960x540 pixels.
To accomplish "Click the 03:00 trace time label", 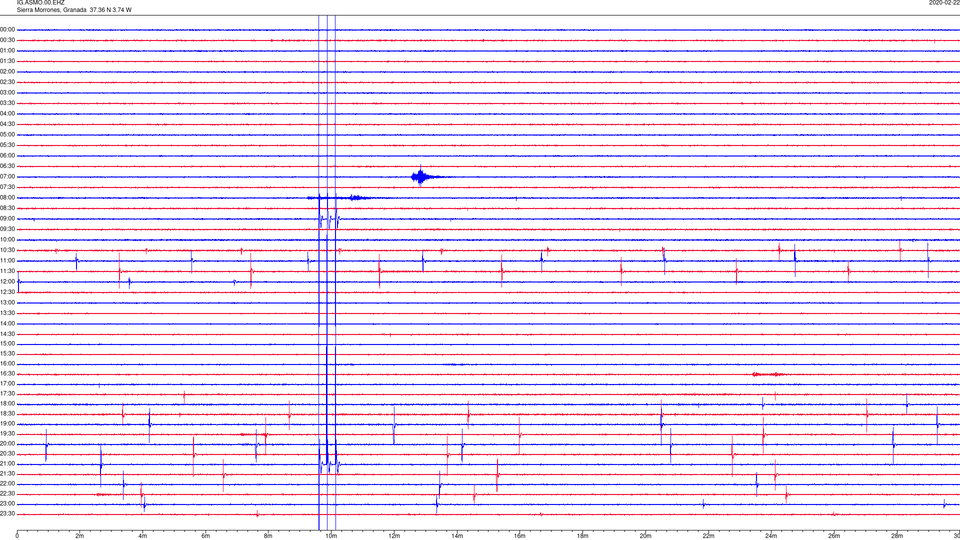I will 7,92.
